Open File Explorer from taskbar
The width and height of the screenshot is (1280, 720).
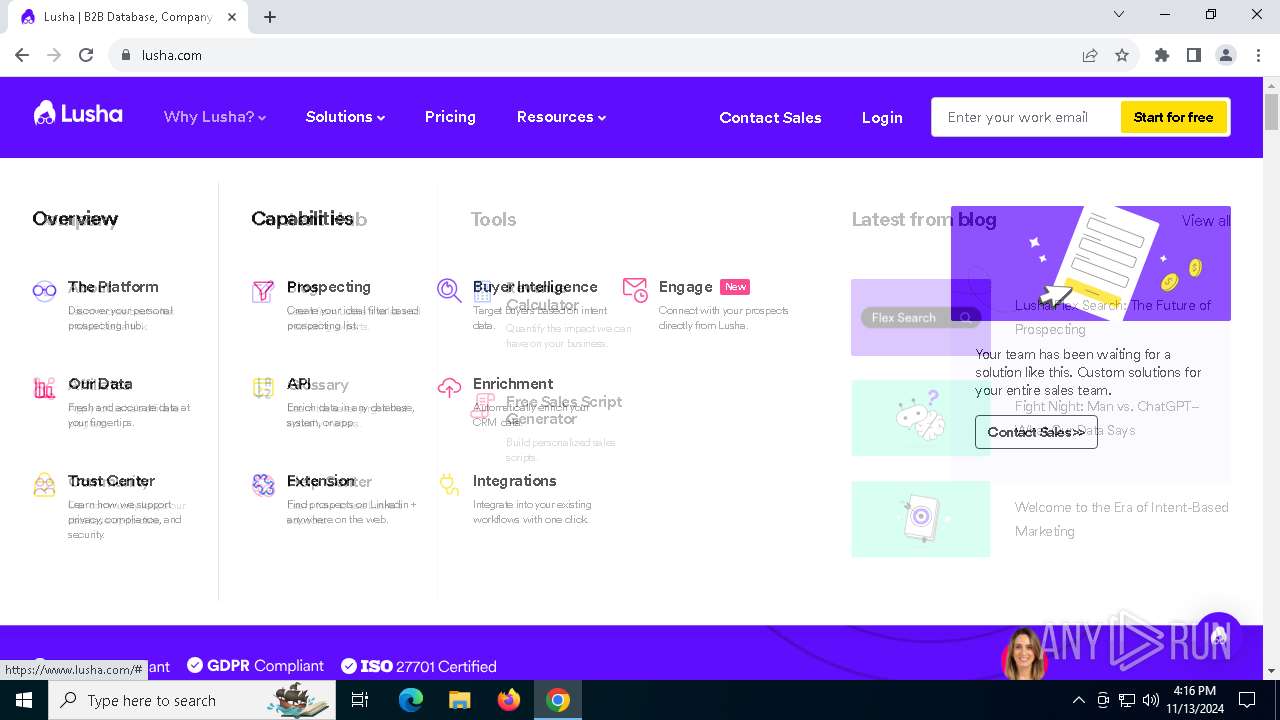click(x=460, y=700)
